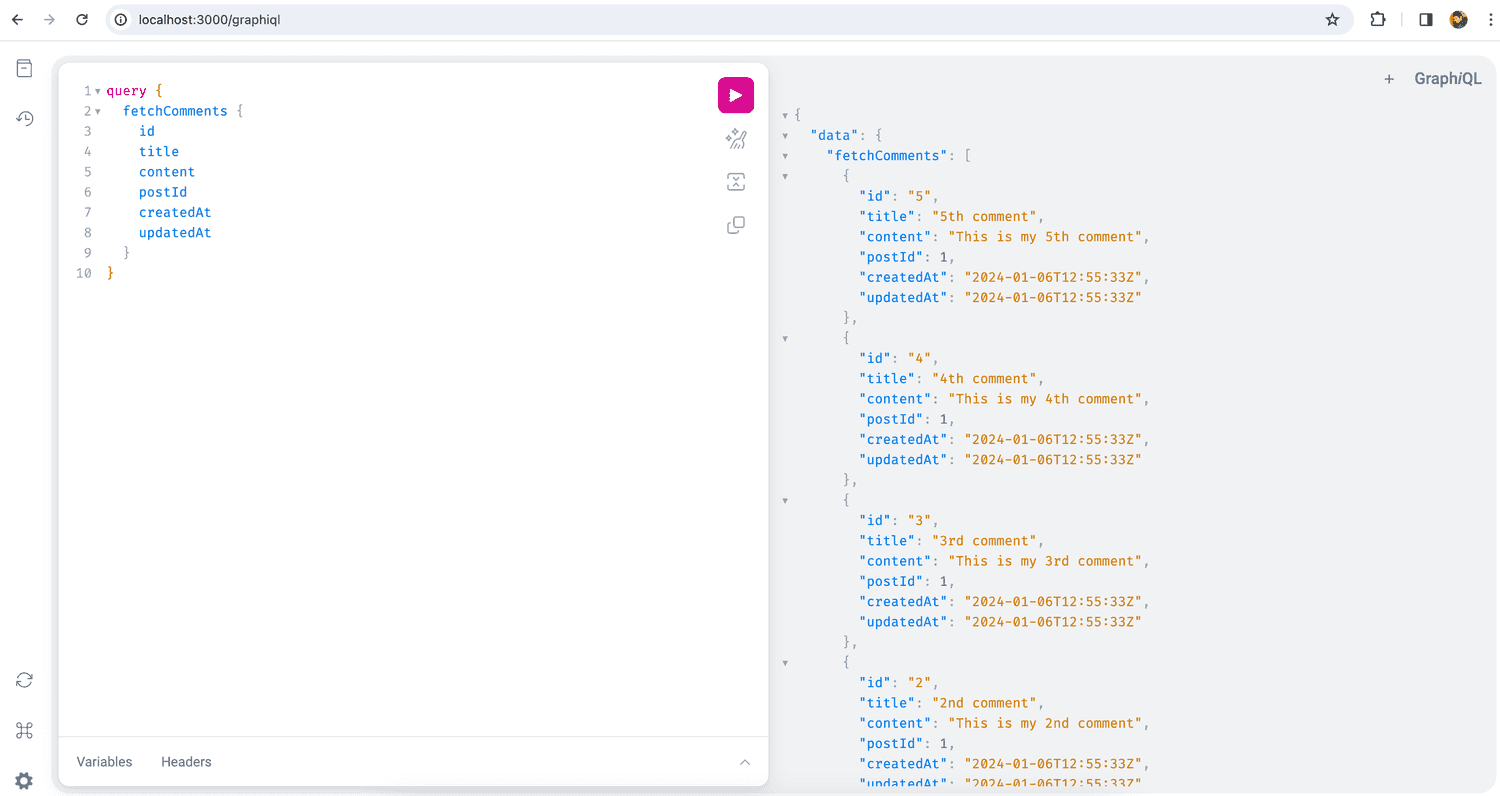Open the Variables tab

coord(104,761)
